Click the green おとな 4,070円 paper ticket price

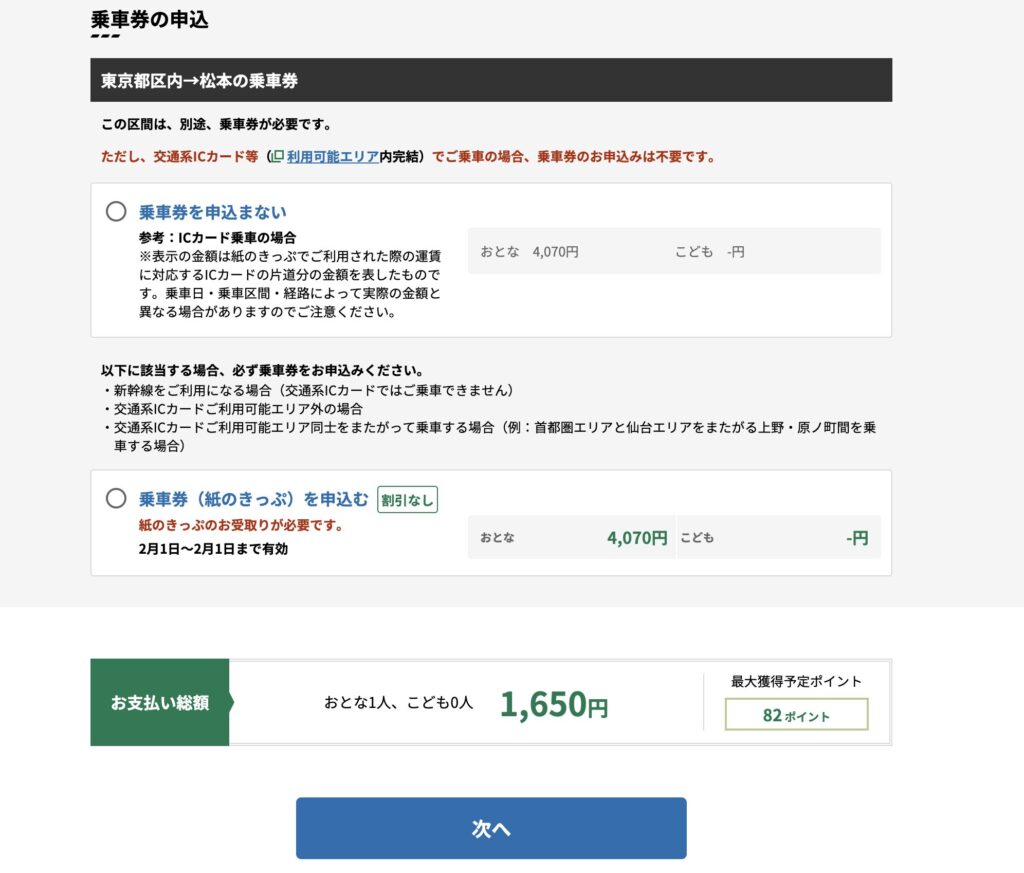[x=636, y=538]
